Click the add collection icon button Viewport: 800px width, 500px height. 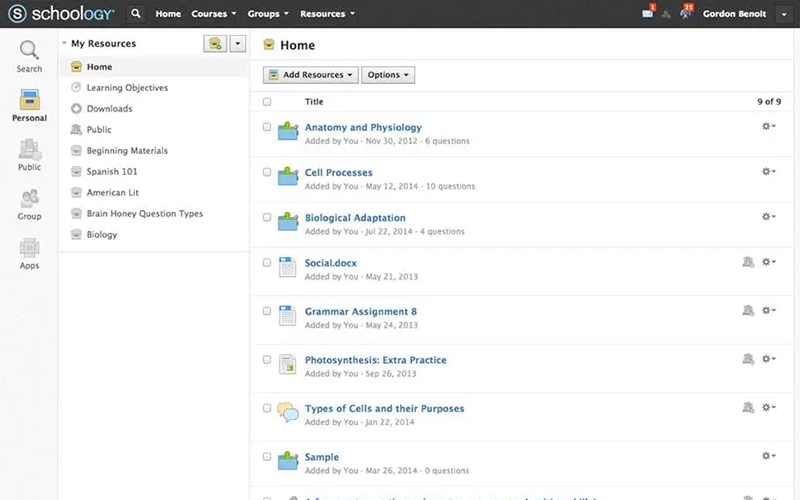click(x=215, y=44)
